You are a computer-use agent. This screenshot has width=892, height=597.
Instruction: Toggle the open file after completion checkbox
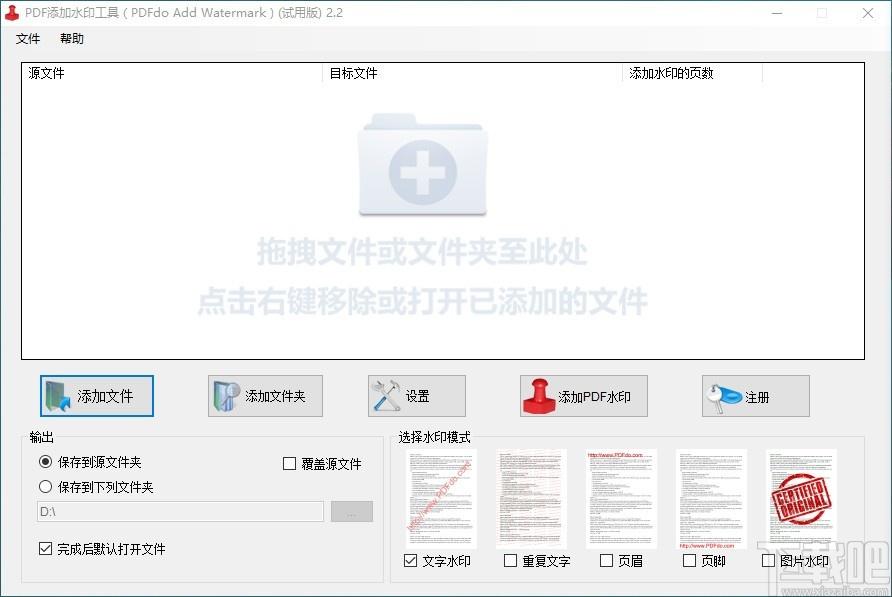coord(45,549)
